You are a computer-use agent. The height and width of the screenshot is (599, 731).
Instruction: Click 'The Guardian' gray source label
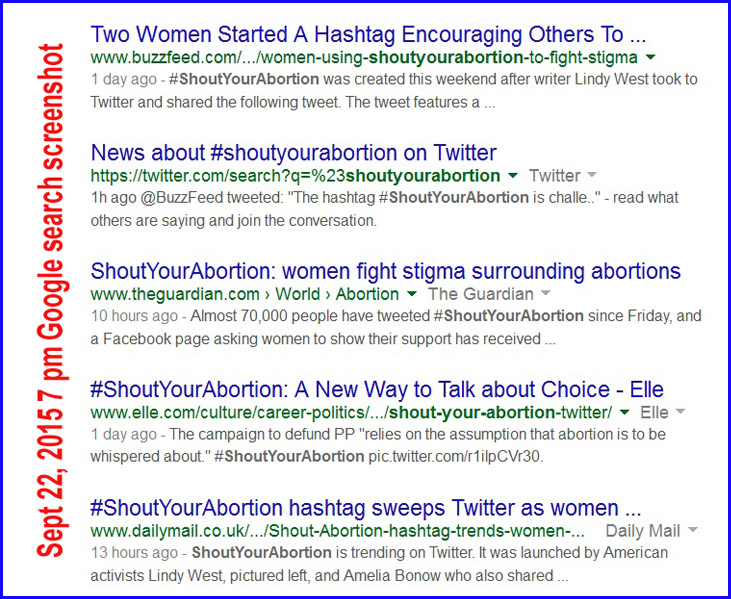pos(480,294)
